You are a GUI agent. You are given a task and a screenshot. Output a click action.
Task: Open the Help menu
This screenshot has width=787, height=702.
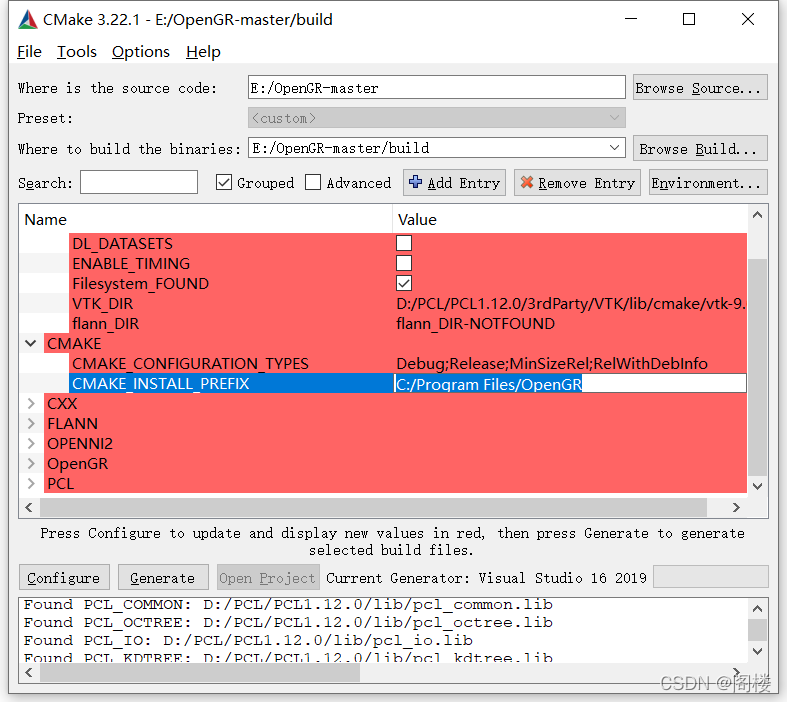point(203,52)
